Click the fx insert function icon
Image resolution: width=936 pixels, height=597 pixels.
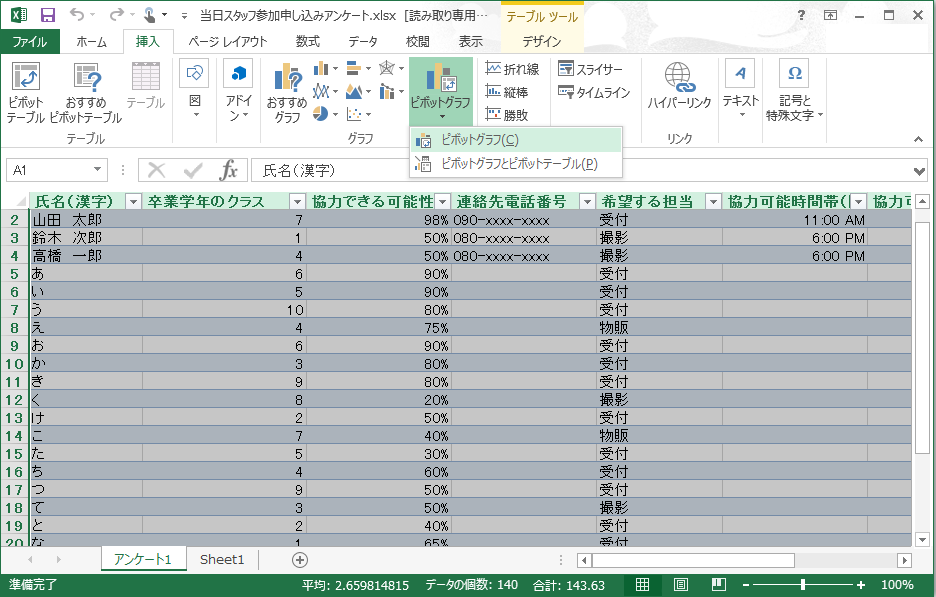point(228,170)
